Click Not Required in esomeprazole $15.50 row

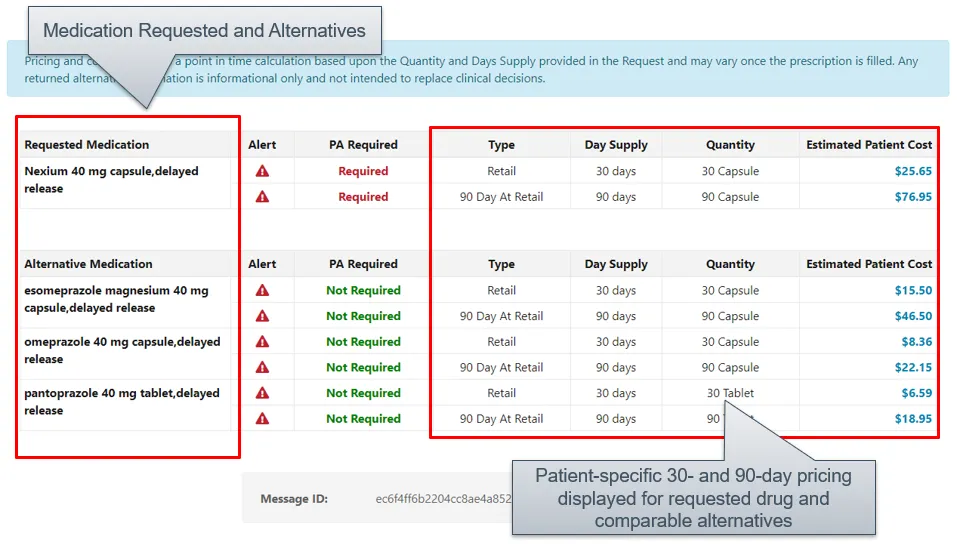click(363, 290)
